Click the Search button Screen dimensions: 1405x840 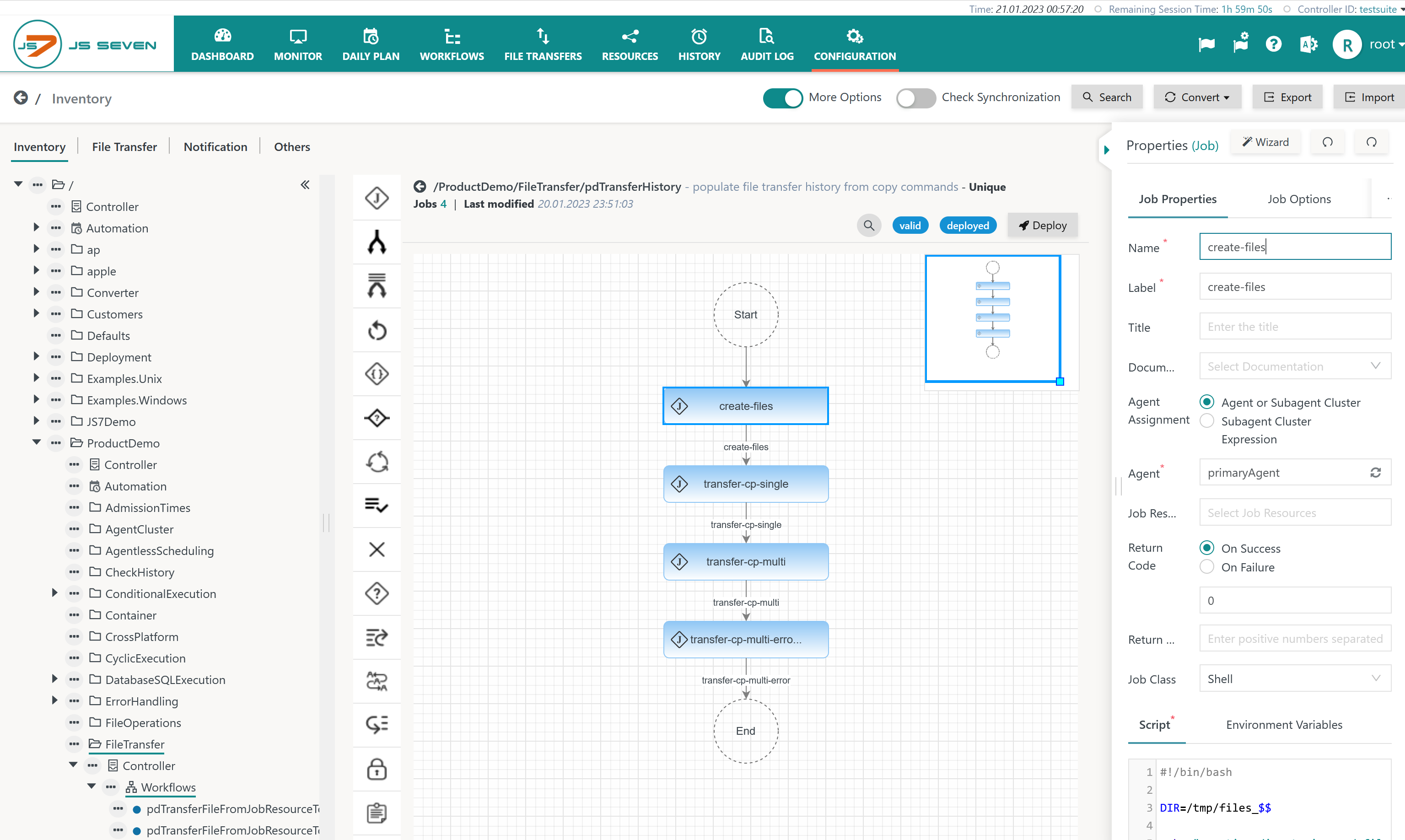pyautogui.click(x=1106, y=97)
